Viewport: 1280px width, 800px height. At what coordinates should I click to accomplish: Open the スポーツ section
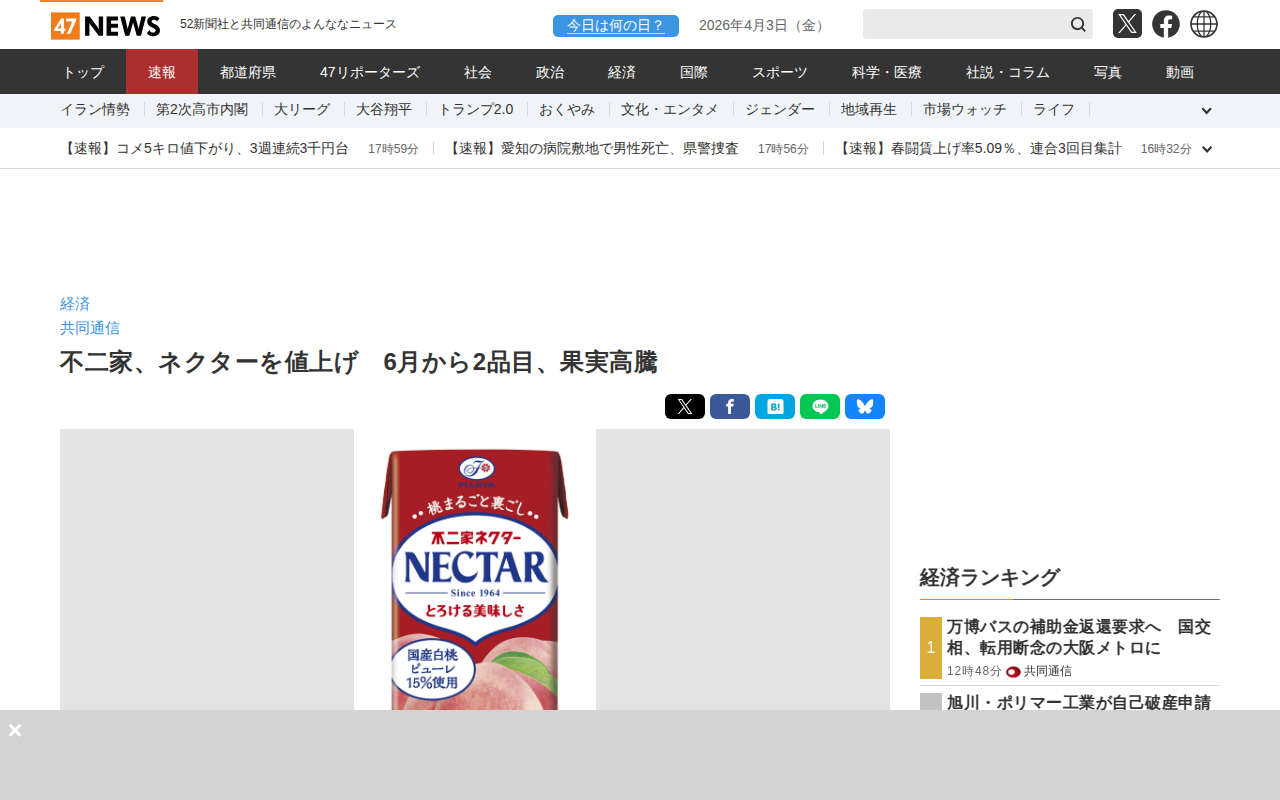[x=780, y=72]
